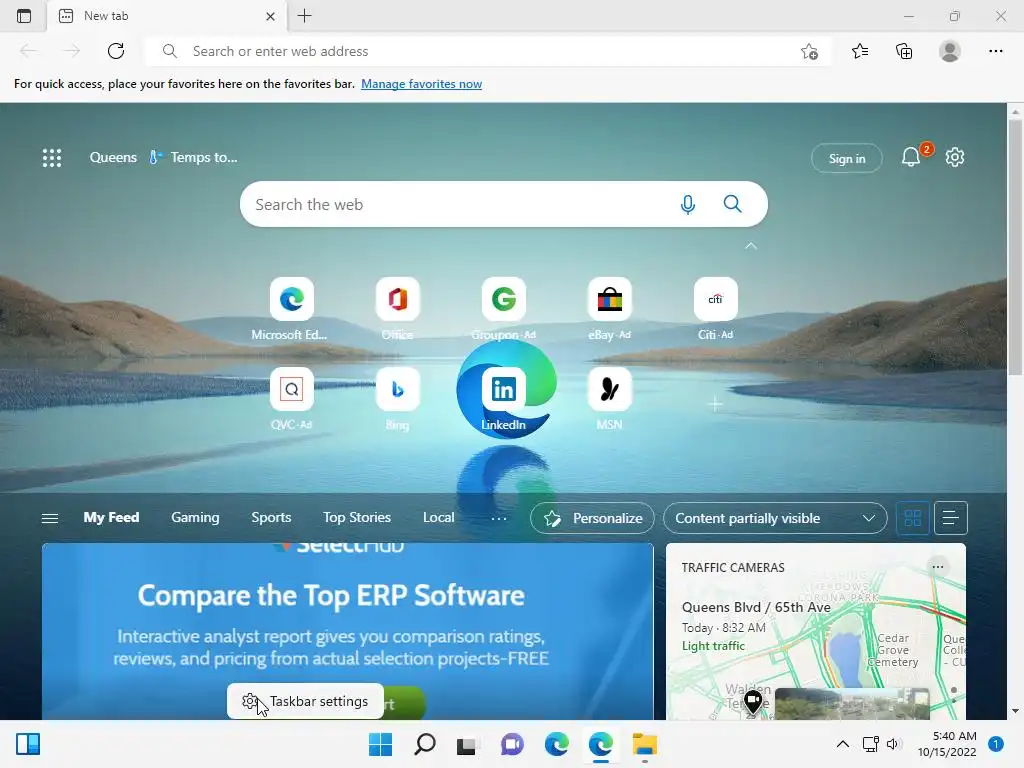
Task: Open Task View on taskbar
Action: click(466, 744)
